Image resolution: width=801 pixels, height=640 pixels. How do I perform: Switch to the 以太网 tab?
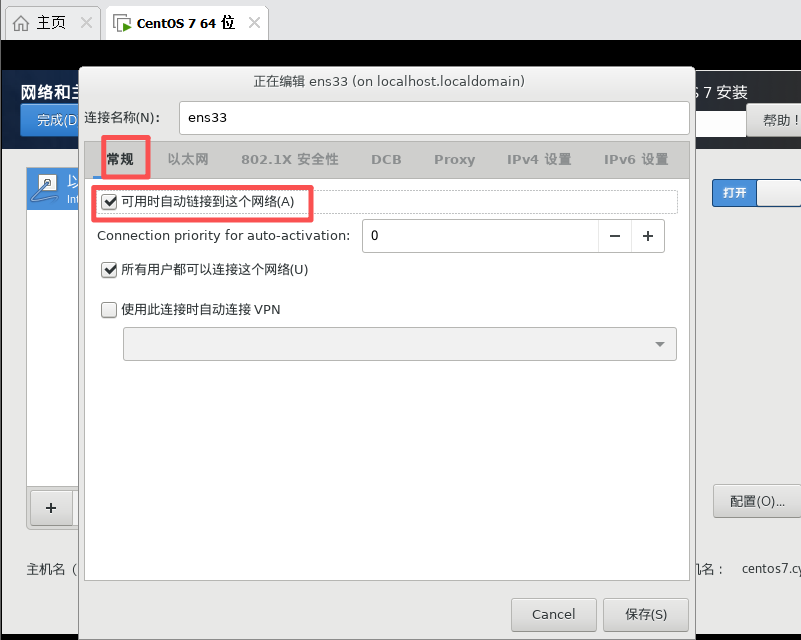pos(188,159)
